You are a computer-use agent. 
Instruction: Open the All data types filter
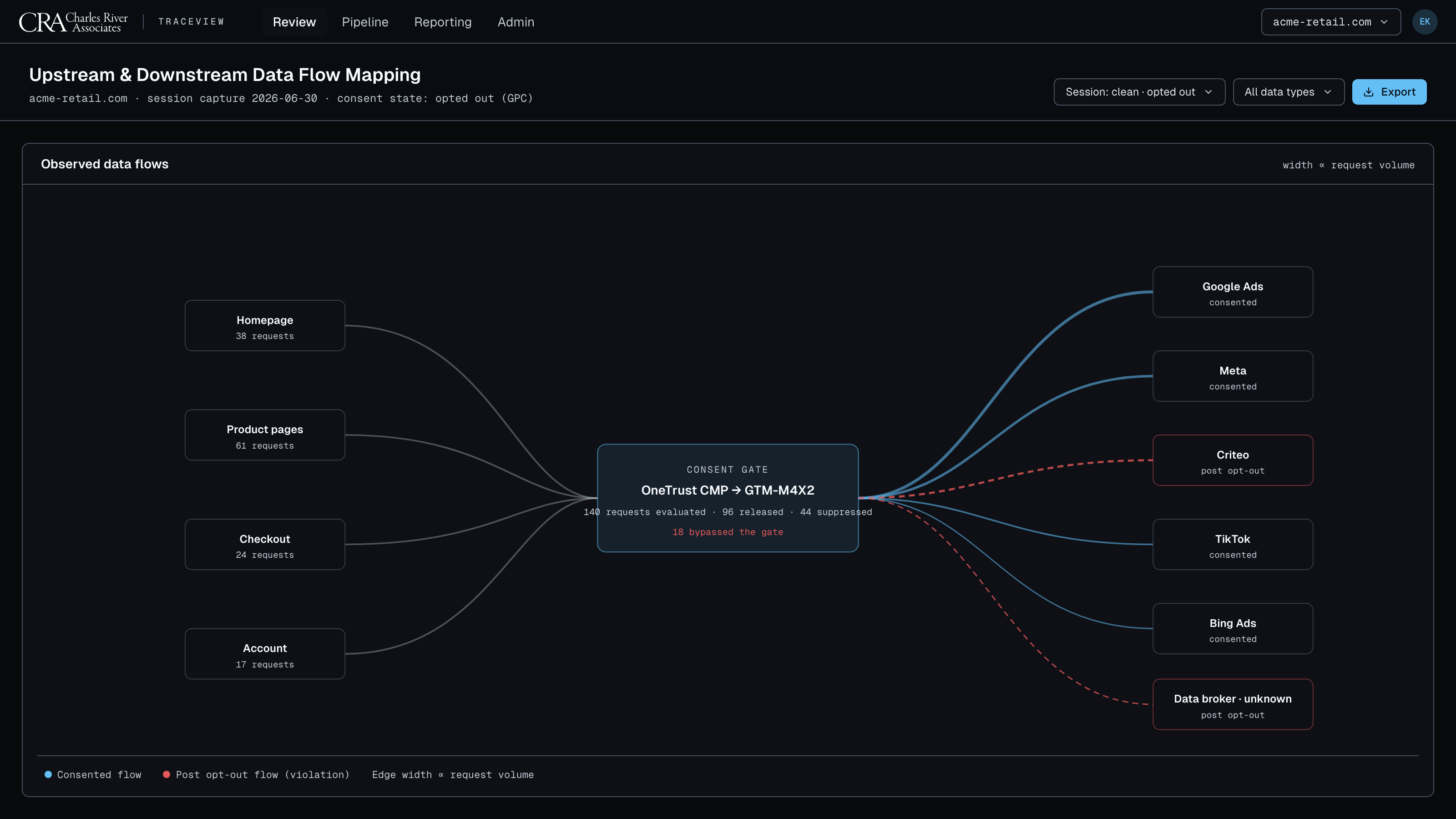click(x=1288, y=91)
